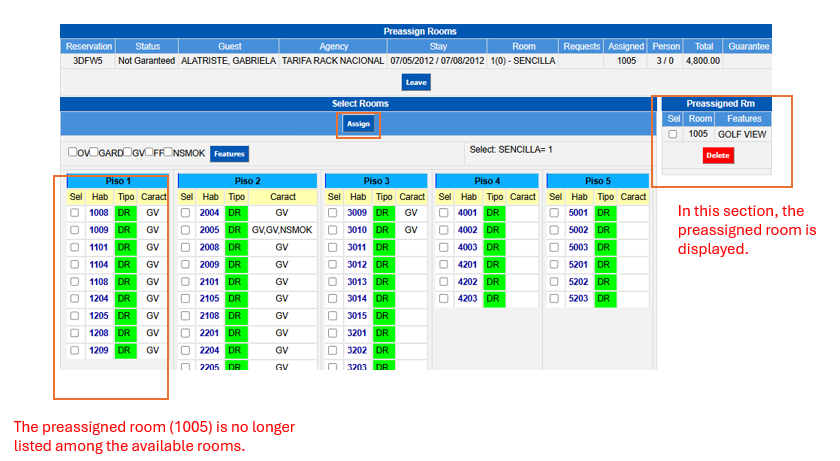Click the red Delete button
The width and height of the screenshot is (840, 461).
[x=718, y=156]
